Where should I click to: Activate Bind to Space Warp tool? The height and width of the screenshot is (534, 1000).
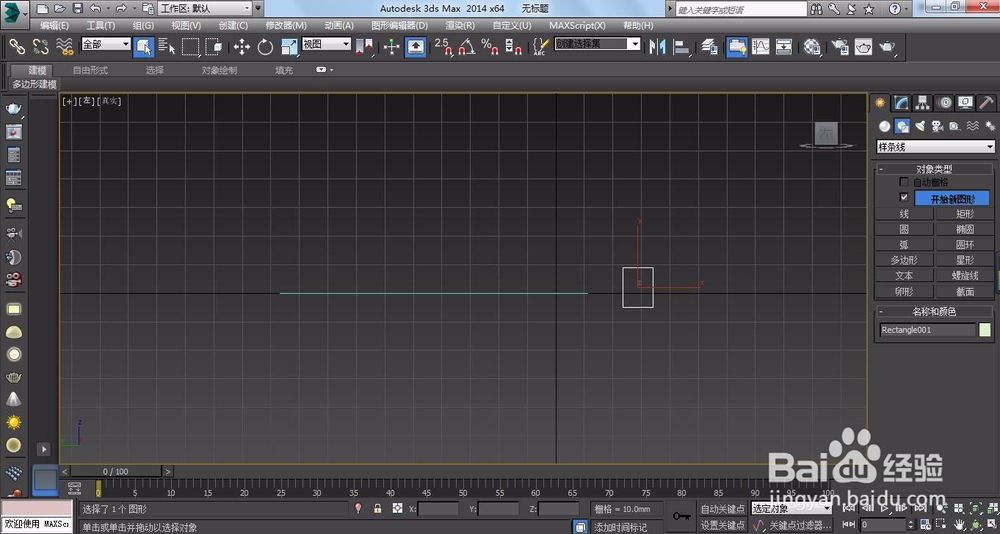64,46
